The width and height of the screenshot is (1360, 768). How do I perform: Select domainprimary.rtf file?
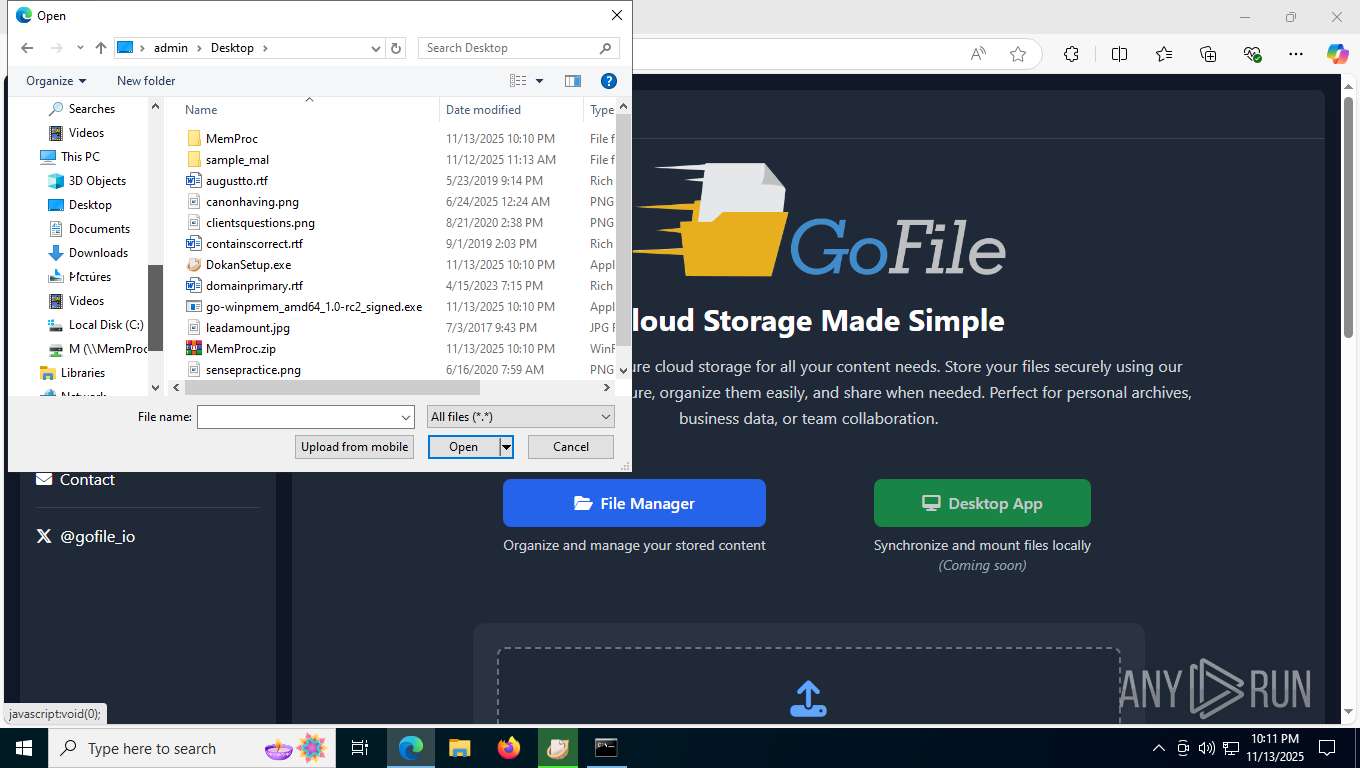coord(254,286)
